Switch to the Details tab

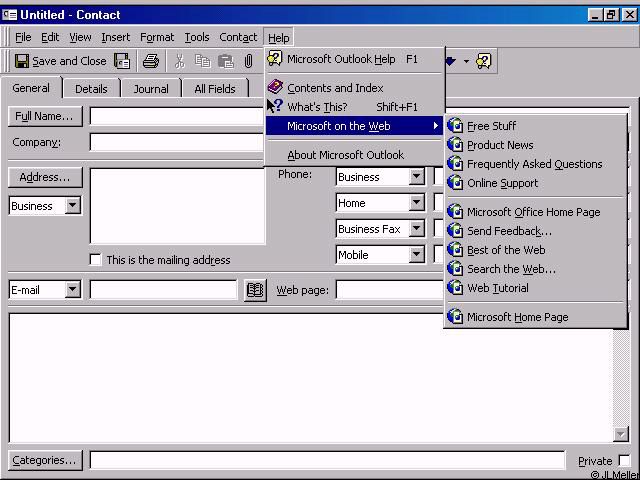pyautogui.click(x=91, y=89)
